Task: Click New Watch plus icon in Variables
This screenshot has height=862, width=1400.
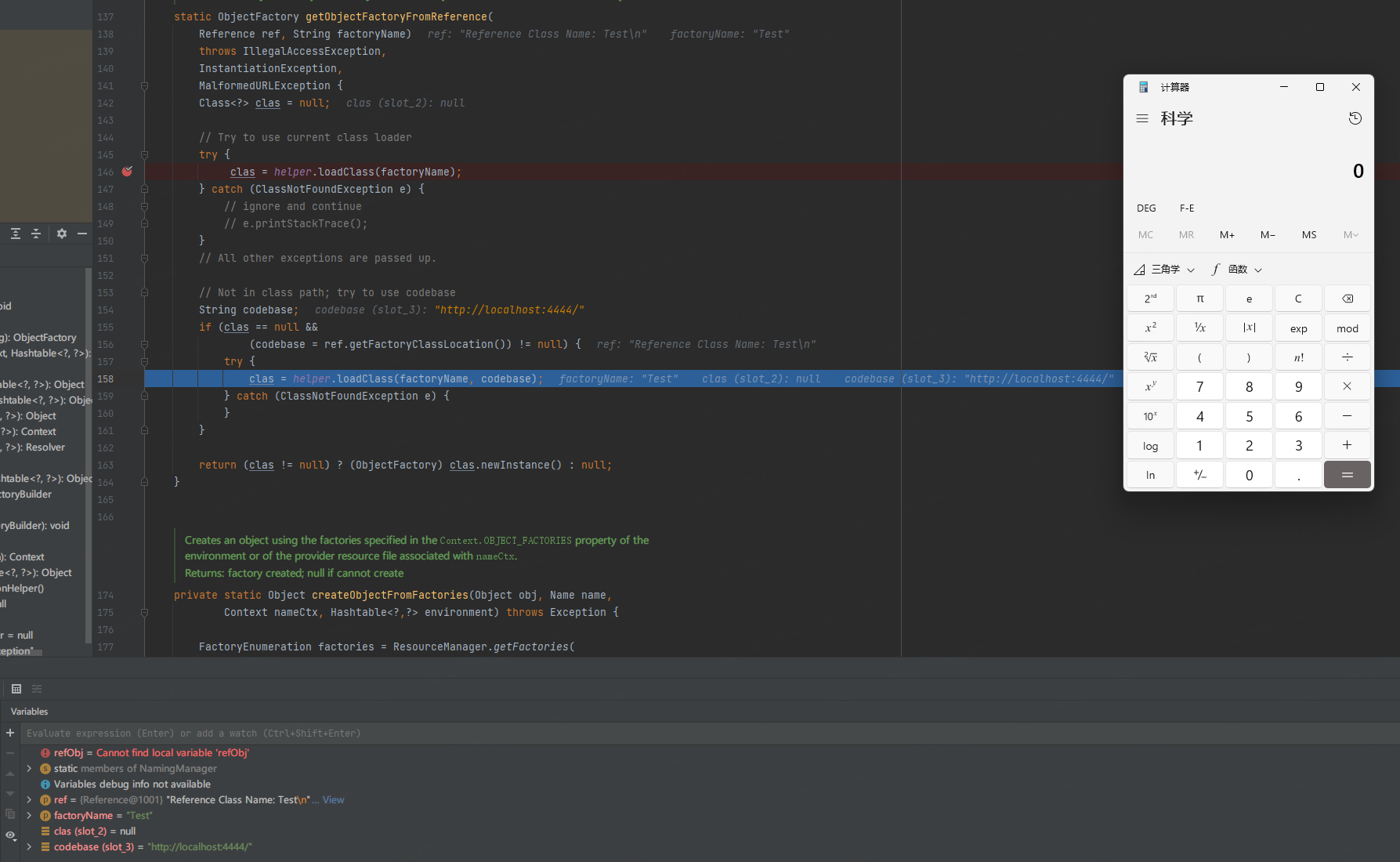Action: coord(10,733)
